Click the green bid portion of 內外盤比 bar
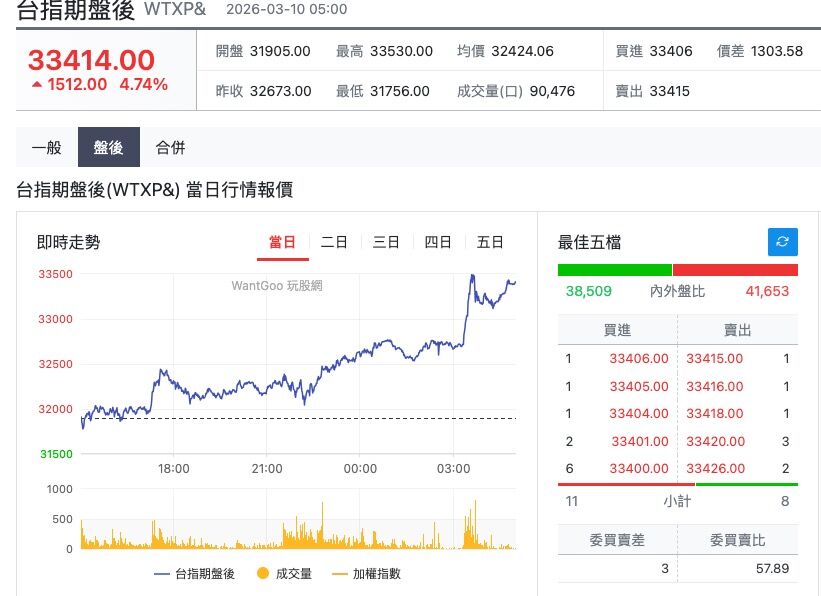The height and width of the screenshot is (596, 821). pos(615,268)
